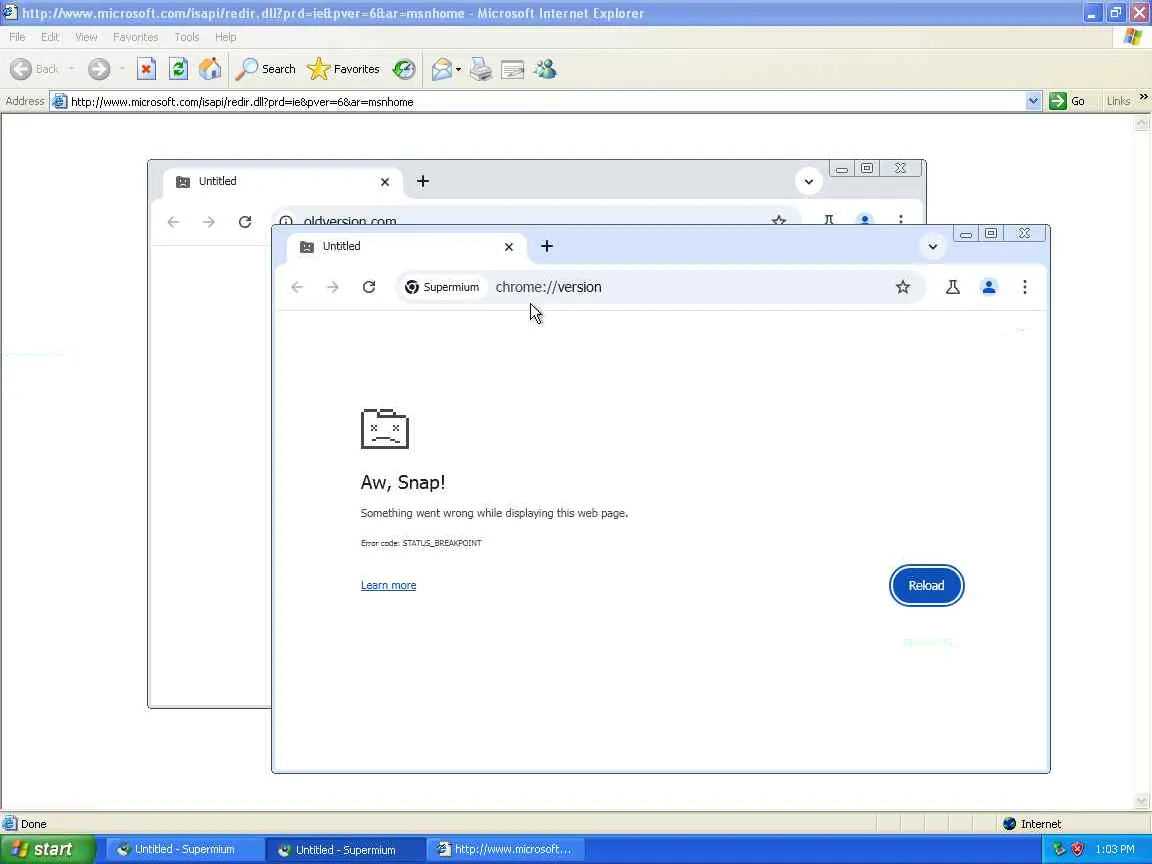Open the File menu in Internet Explorer
The width and height of the screenshot is (1152, 864).
click(17, 37)
